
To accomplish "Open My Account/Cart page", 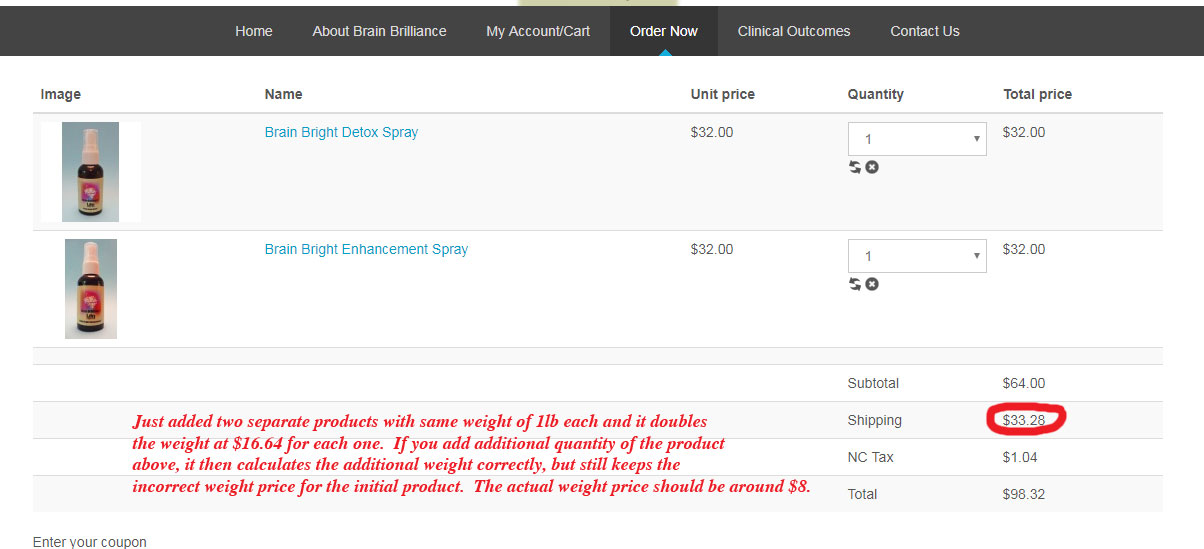I will [x=538, y=31].
